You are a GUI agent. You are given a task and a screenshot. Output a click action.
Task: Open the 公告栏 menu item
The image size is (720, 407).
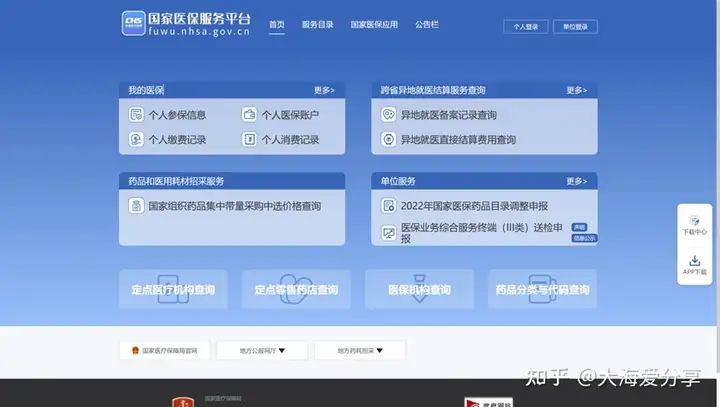coord(427,25)
